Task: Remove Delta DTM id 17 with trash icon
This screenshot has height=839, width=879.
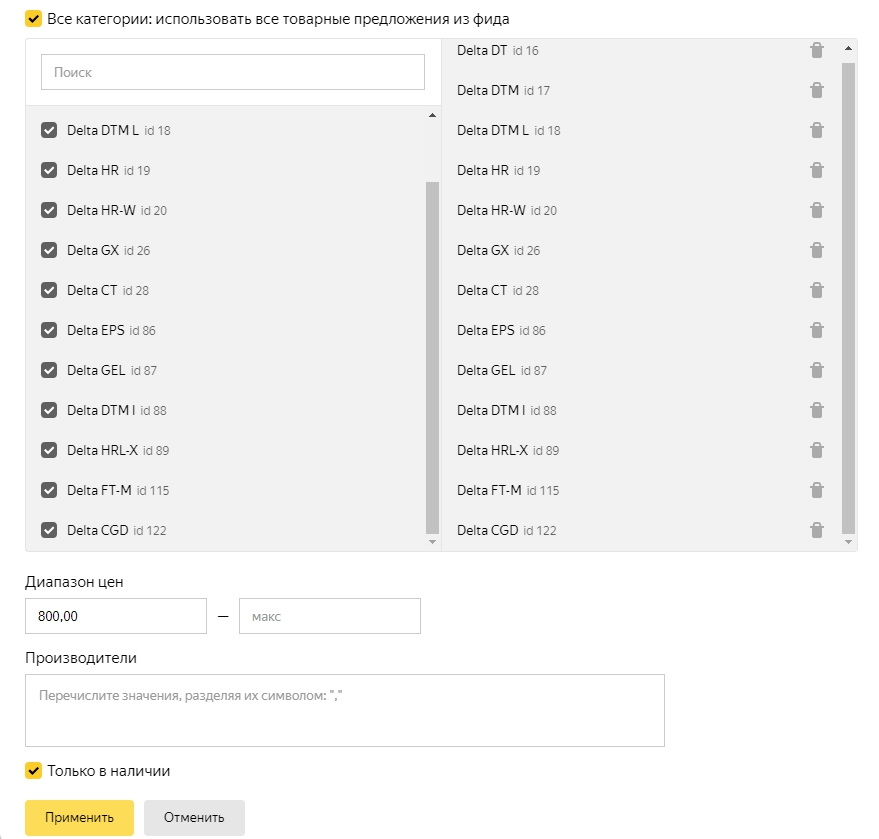Action: point(817,90)
